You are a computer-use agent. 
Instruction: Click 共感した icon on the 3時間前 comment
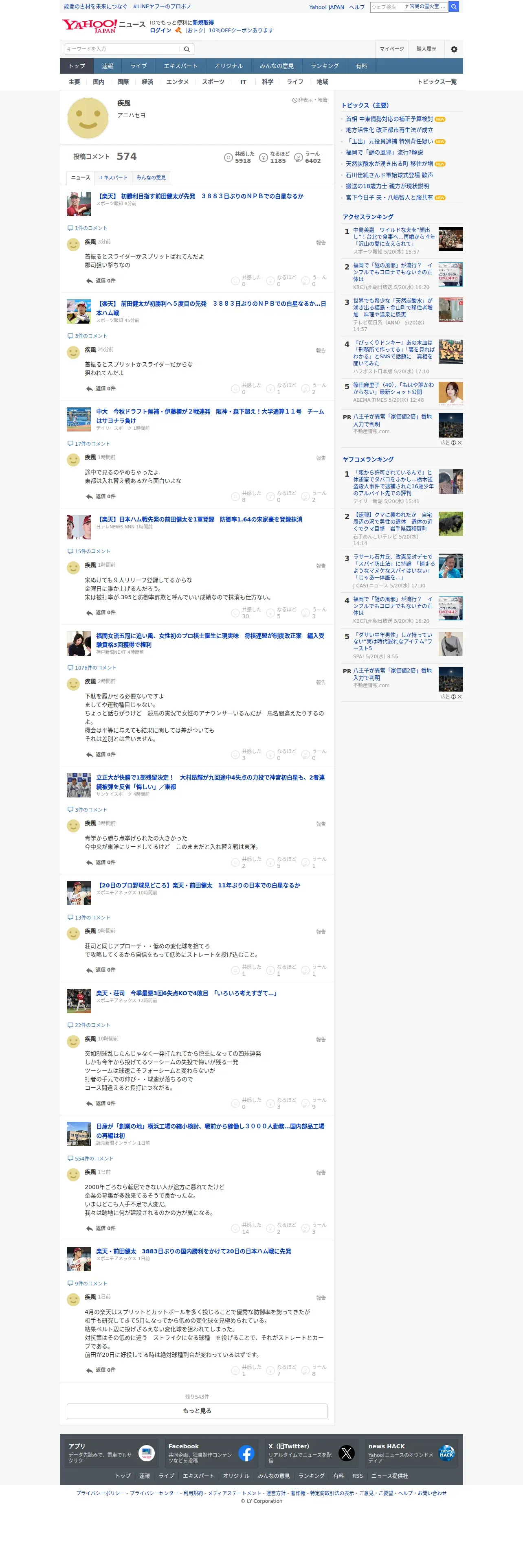(235, 862)
